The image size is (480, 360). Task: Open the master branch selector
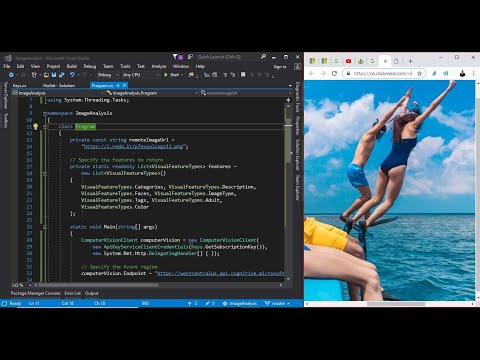[277, 303]
